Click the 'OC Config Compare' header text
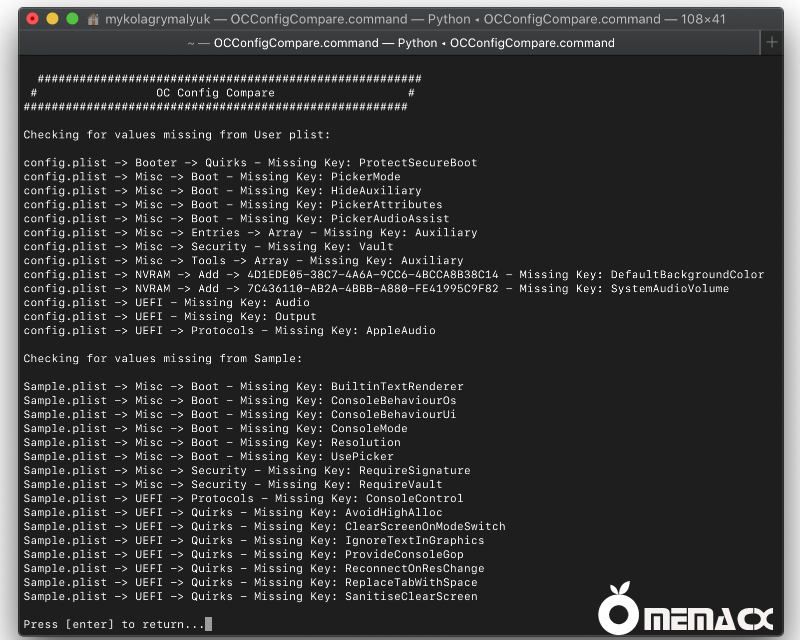800x640 pixels. 215,93
